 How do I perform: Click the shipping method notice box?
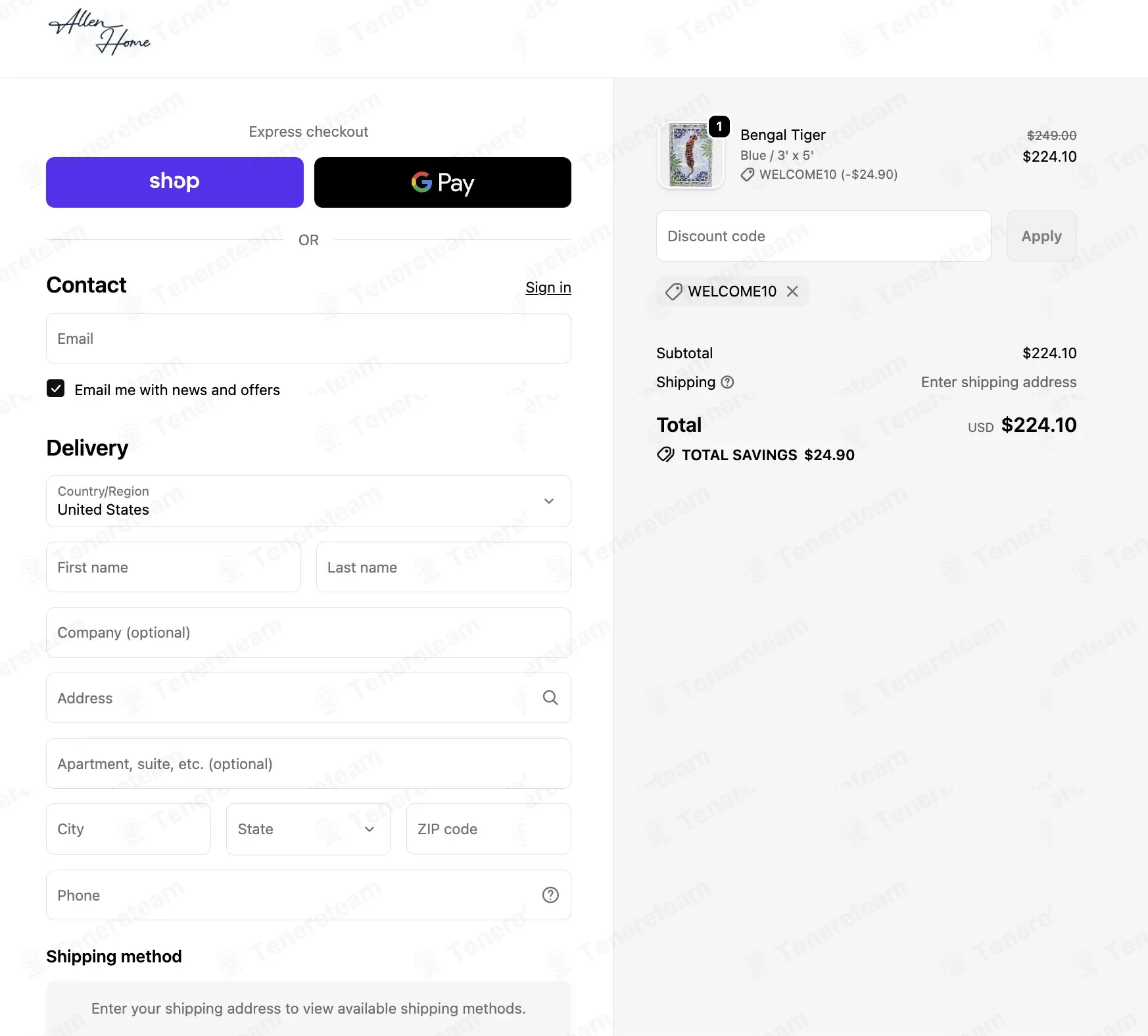click(x=308, y=1008)
